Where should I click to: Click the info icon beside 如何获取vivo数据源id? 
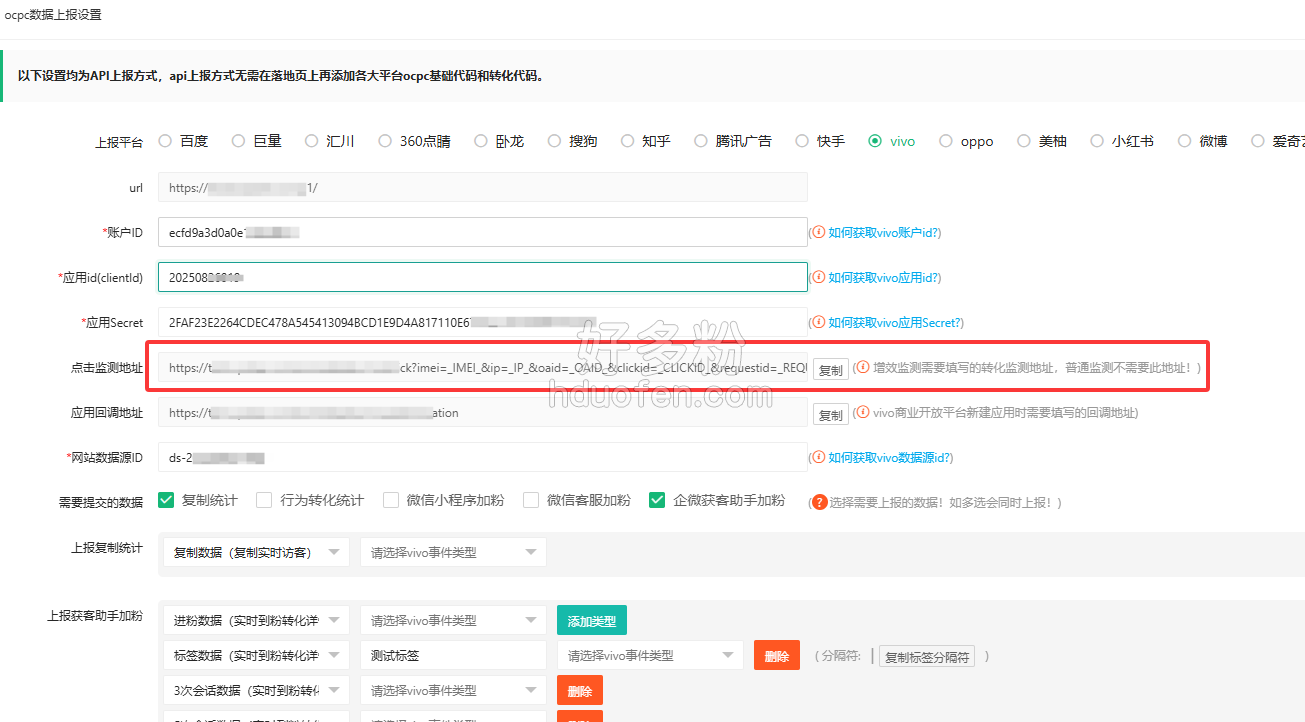[819, 457]
